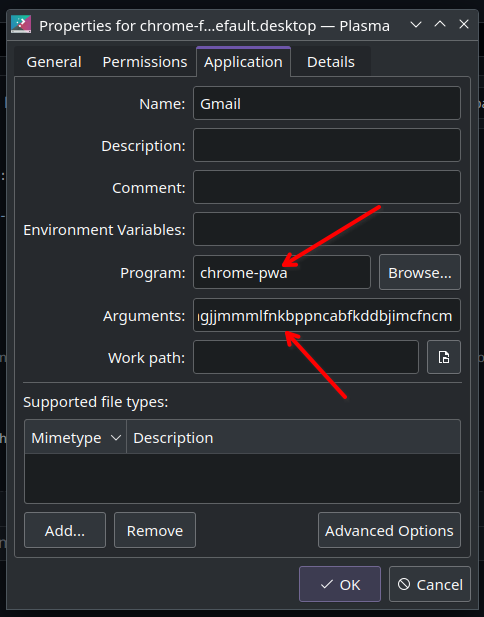Image resolution: width=484 pixels, height=617 pixels.
Task: Switch to the Permissions tab
Action: [145, 62]
